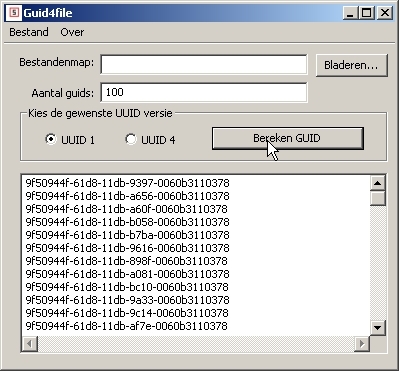
Task: Select GUID row containing 898f
Action: pos(127,261)
